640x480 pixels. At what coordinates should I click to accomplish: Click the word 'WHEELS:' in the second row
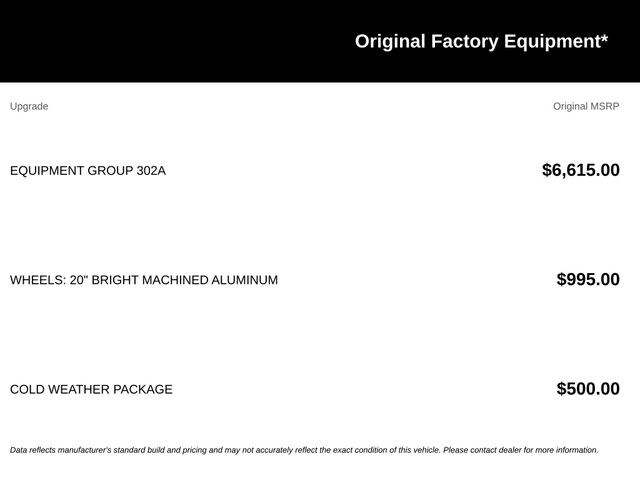click(38, 280)
